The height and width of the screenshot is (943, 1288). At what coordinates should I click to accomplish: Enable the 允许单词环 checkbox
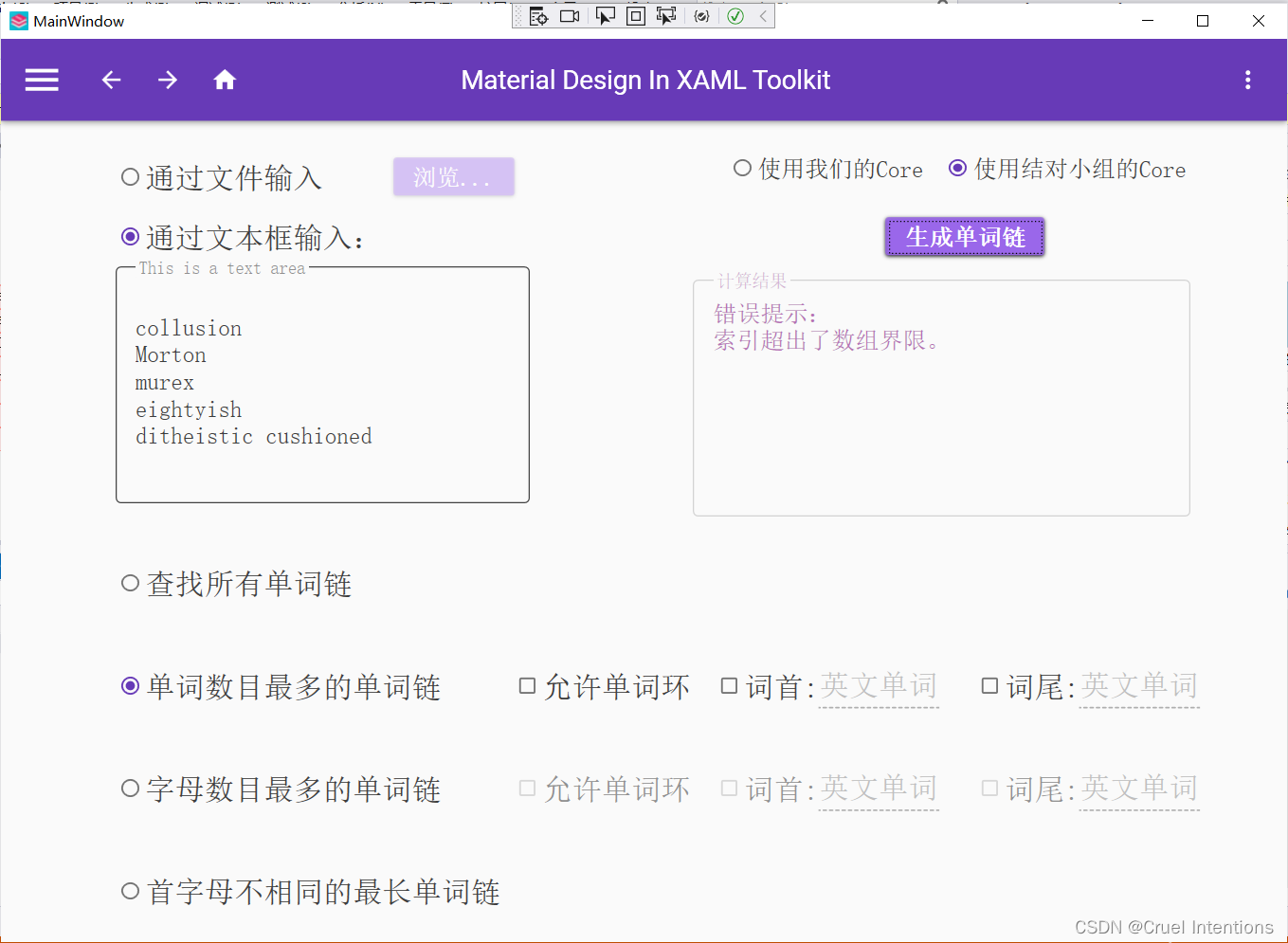(527, 686)
